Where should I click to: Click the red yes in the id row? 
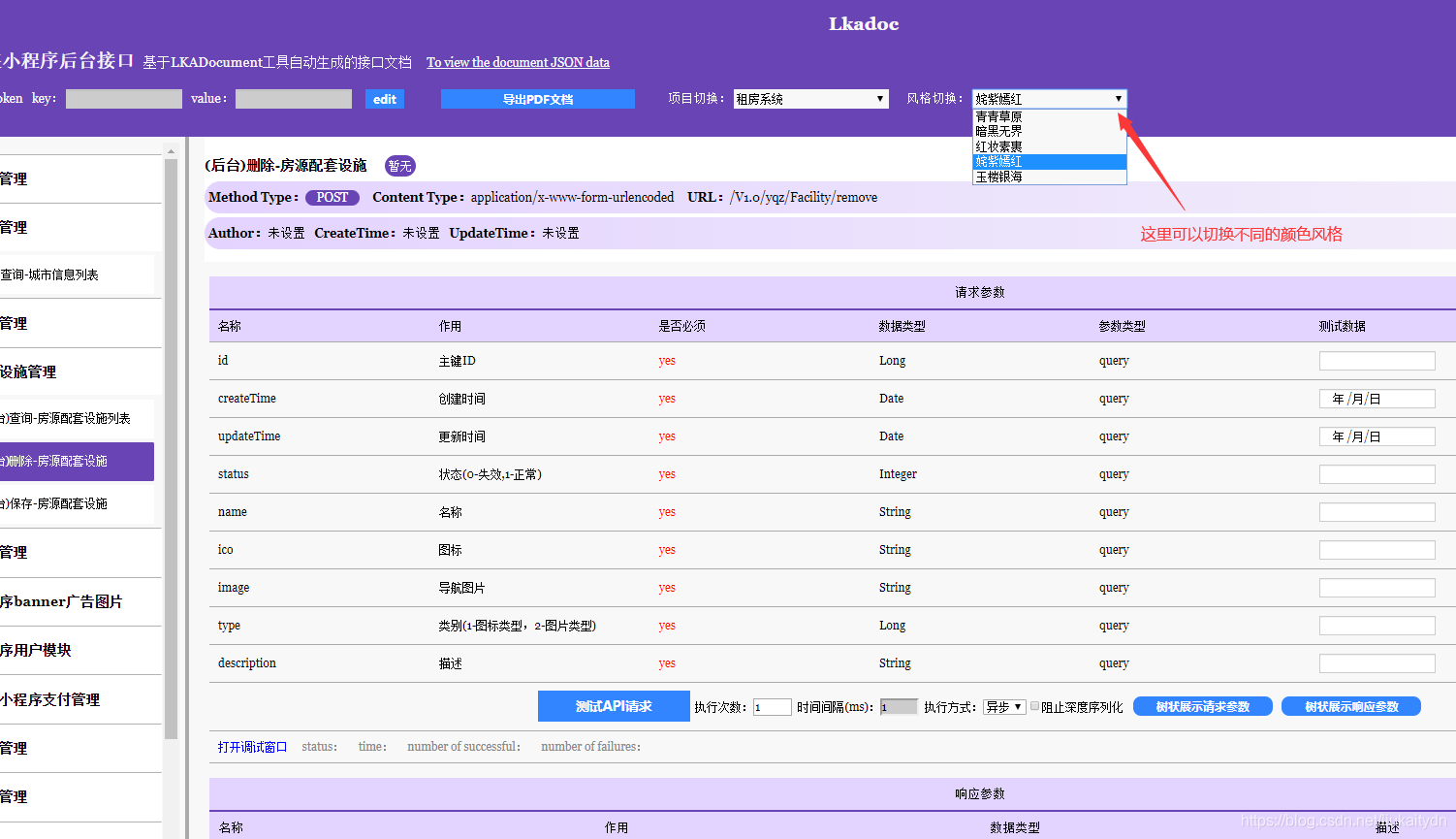pyautogui.click(x=667, y=361)
